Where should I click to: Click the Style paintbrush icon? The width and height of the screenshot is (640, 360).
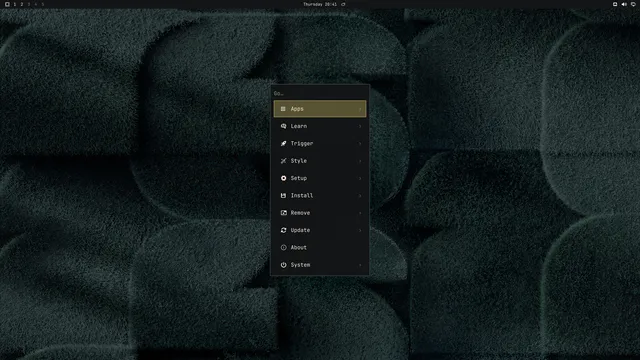coord(283,161)
